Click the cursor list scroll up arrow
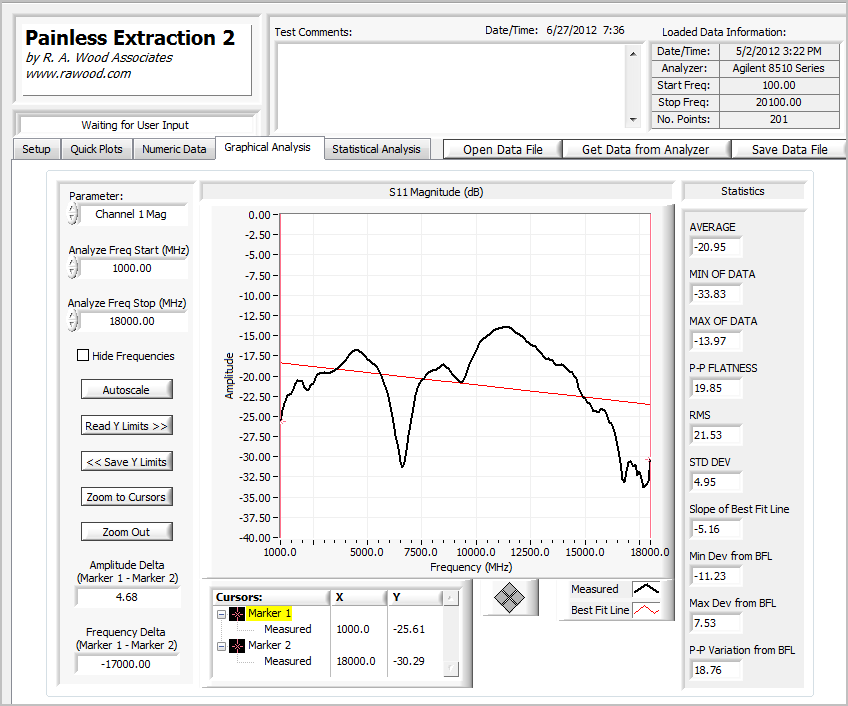 point(450,598)
